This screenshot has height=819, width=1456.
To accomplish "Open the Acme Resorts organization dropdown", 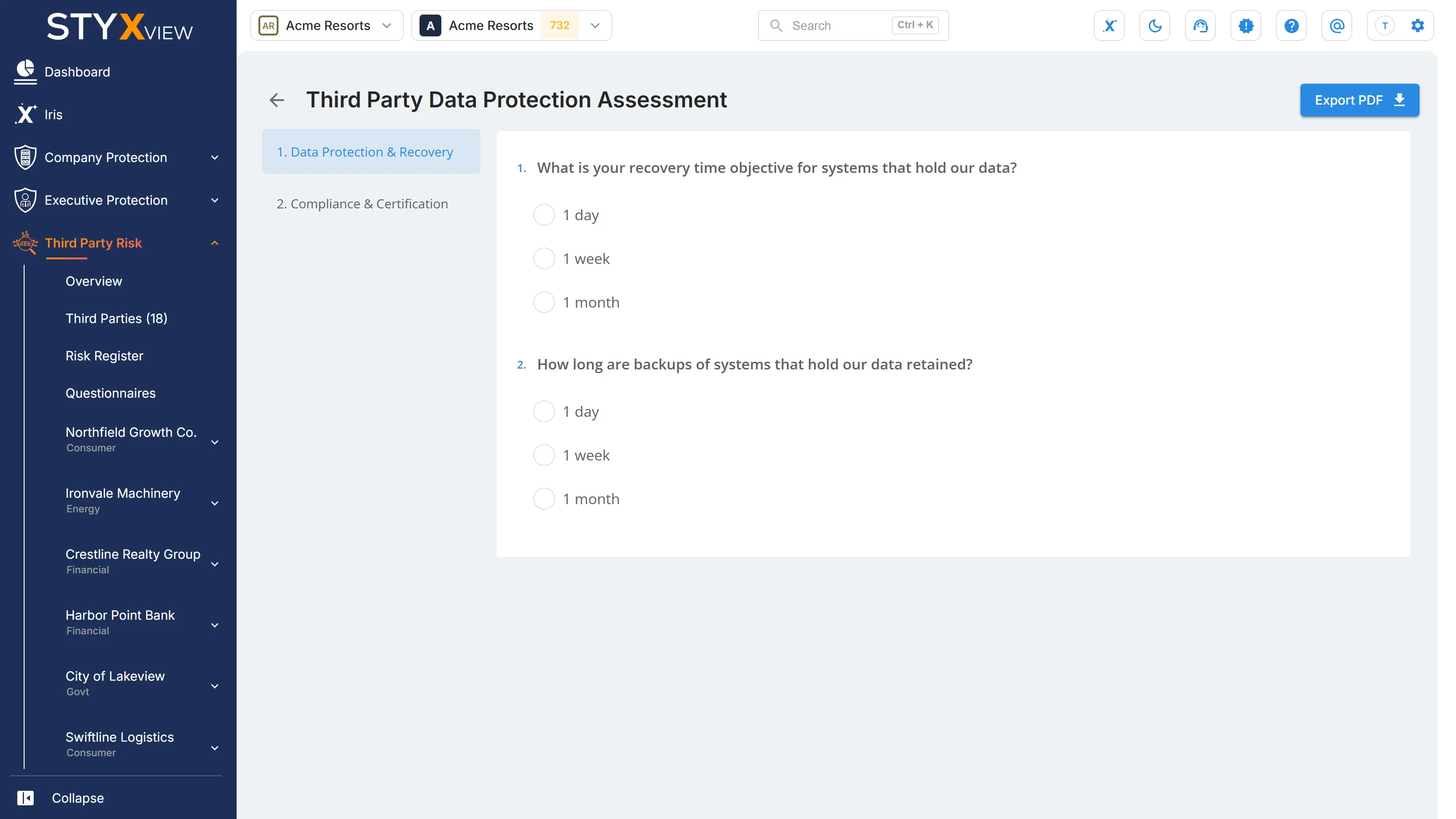I will [x=327, y=25].
